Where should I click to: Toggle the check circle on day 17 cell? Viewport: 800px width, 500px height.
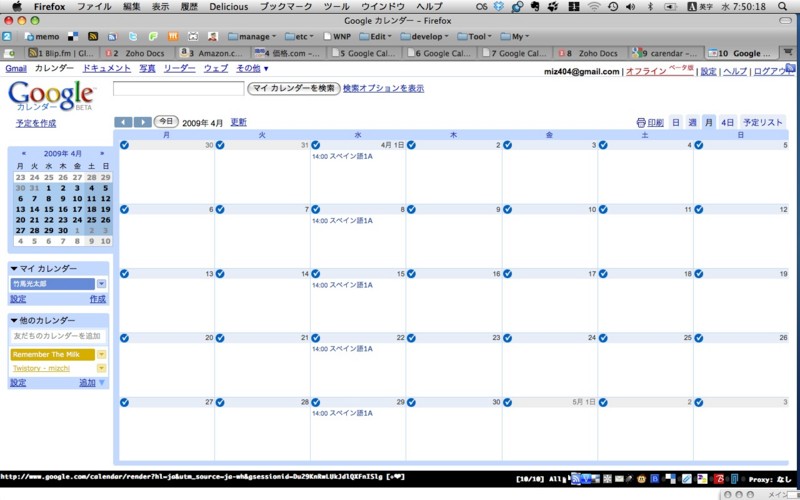pos(507,273)
